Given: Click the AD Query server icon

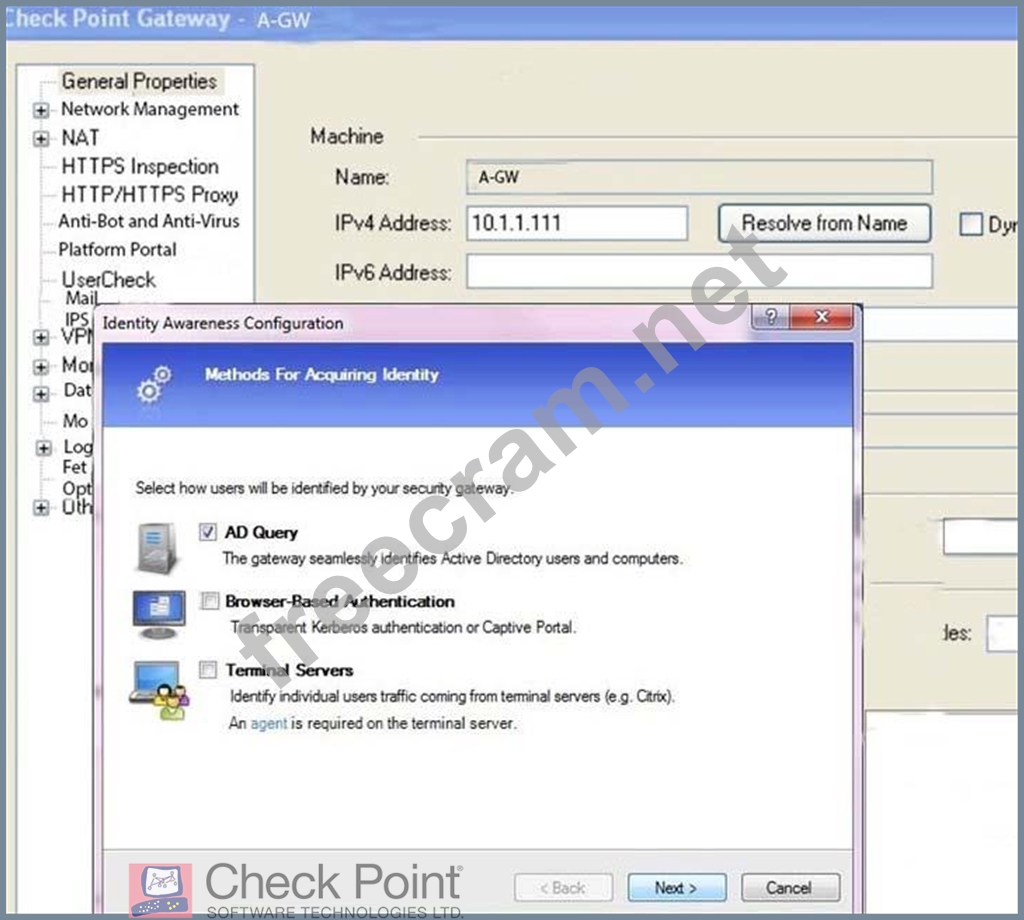Looking at the screenshot, I should [157, 548].
